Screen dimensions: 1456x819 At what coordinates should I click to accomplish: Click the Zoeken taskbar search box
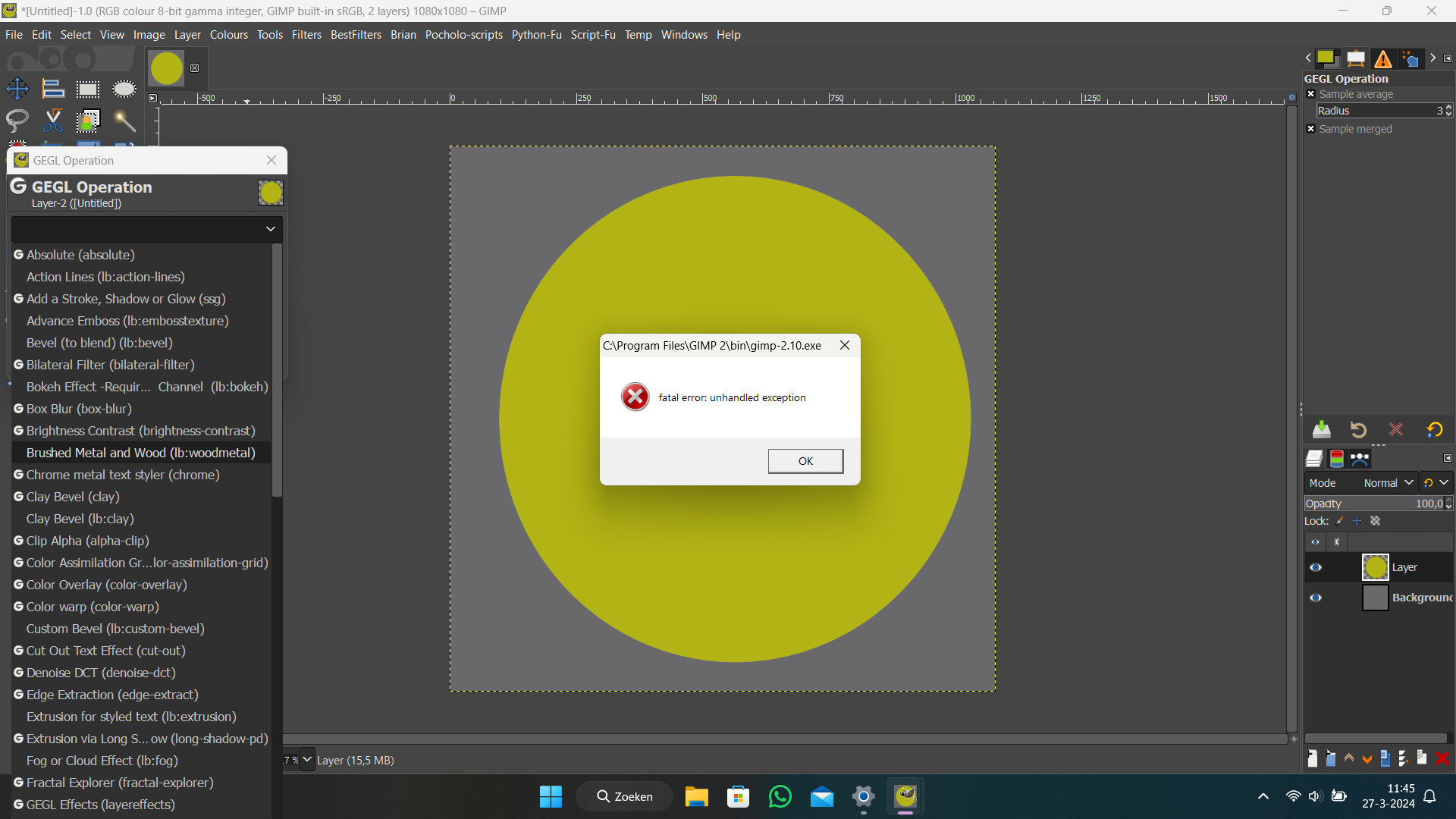624,796
